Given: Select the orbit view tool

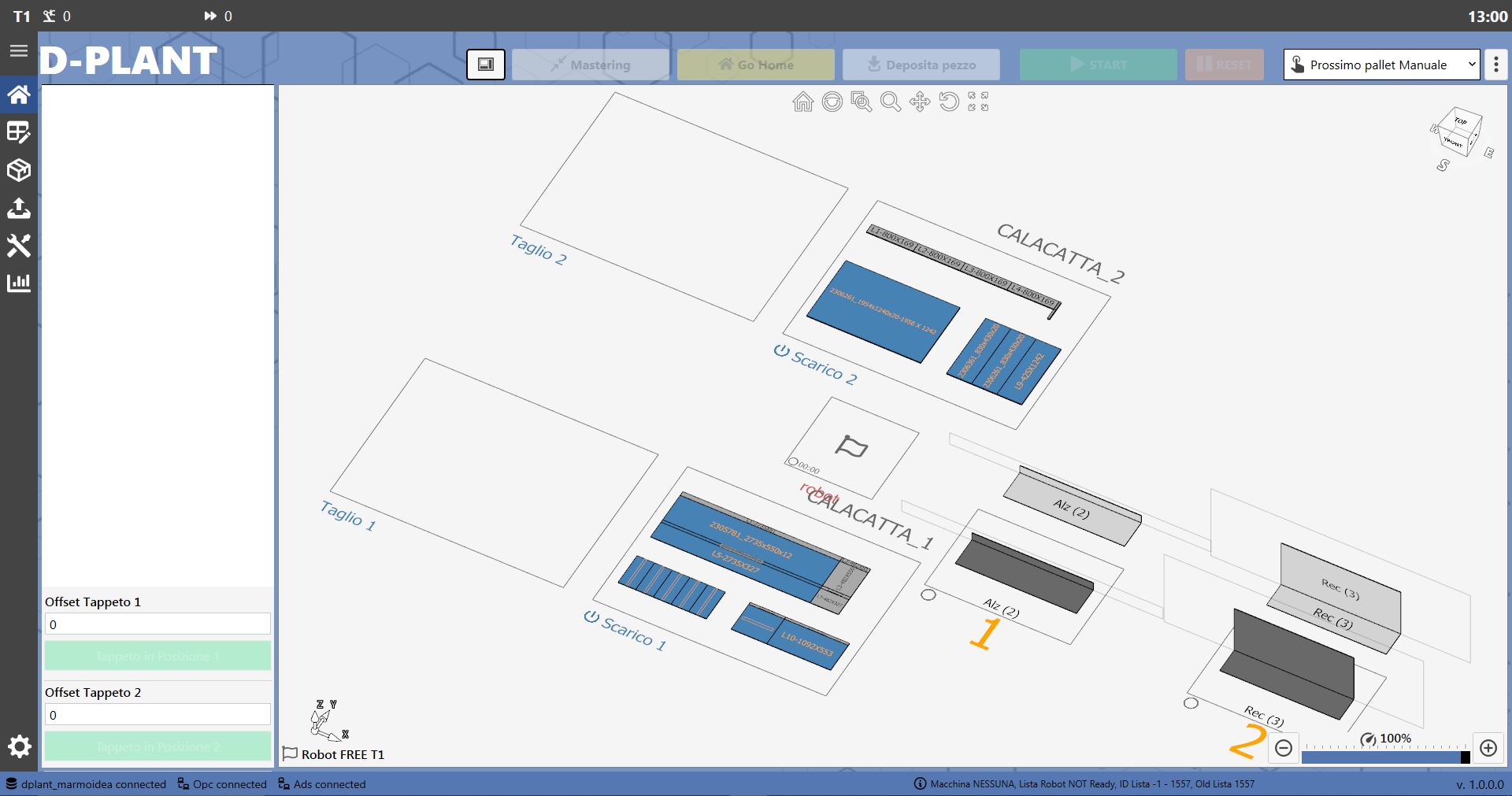Looking at the screenshot, I should coord(832,102).
